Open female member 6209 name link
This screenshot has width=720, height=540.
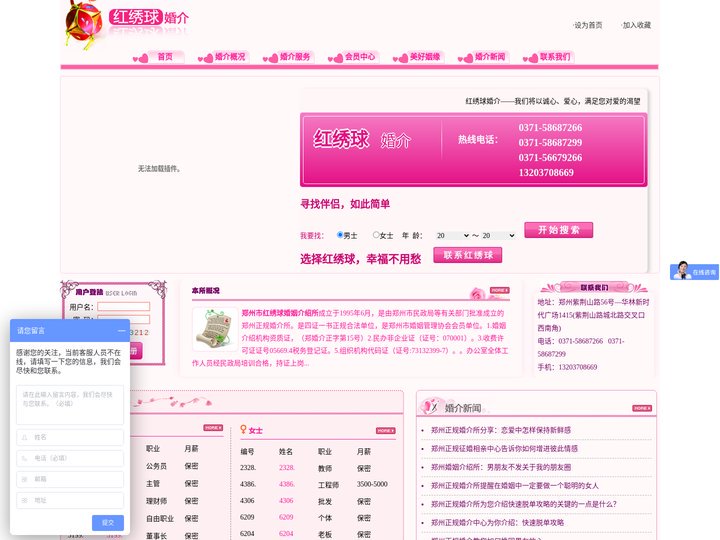pyautogui.click(x=286, y=517)
